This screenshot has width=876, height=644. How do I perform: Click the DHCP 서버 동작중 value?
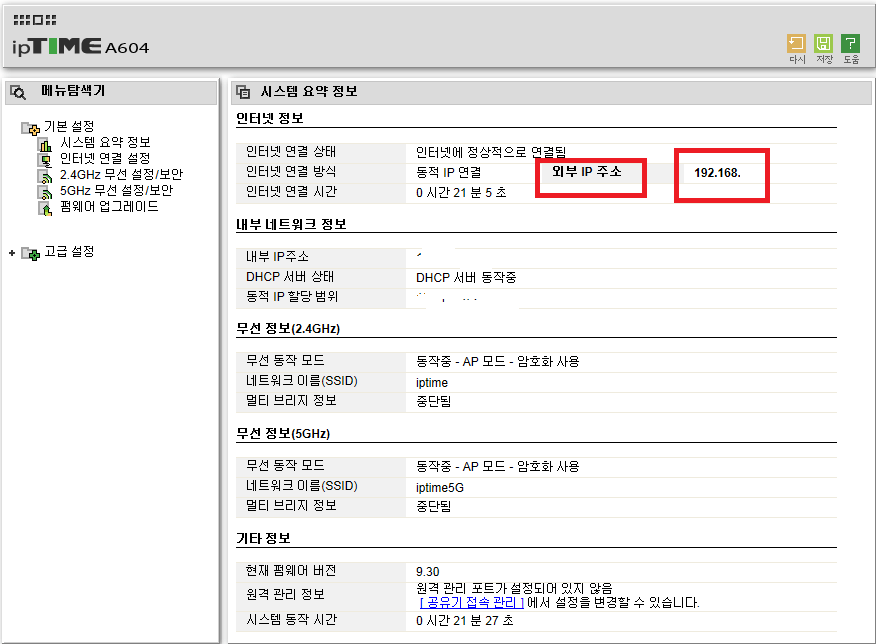tap(466, 278)
